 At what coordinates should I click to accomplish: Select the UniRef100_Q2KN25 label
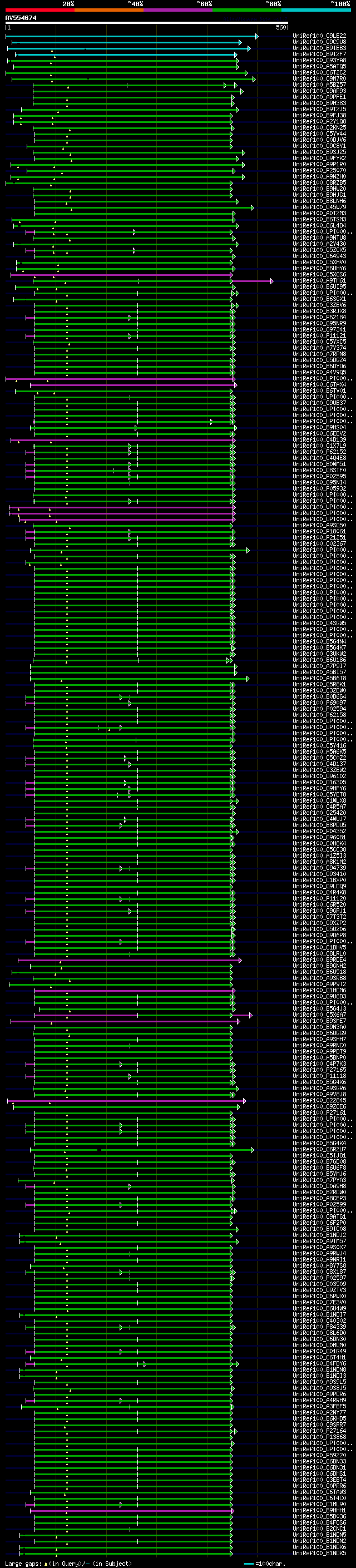319,128
